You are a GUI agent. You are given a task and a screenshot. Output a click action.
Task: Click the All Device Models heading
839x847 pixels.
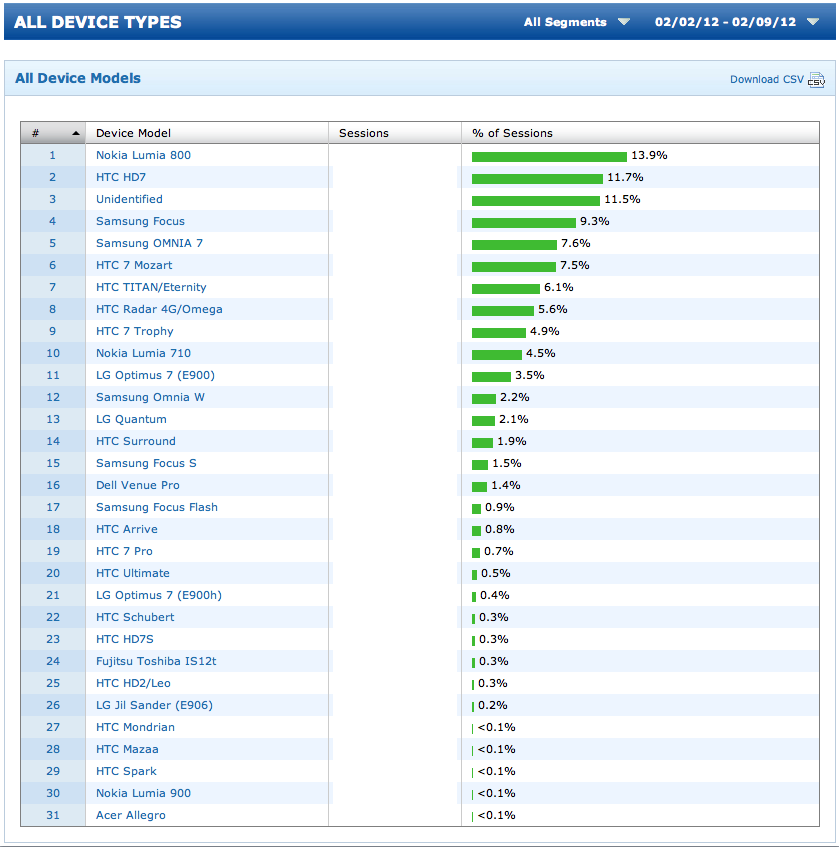point(78,78)
